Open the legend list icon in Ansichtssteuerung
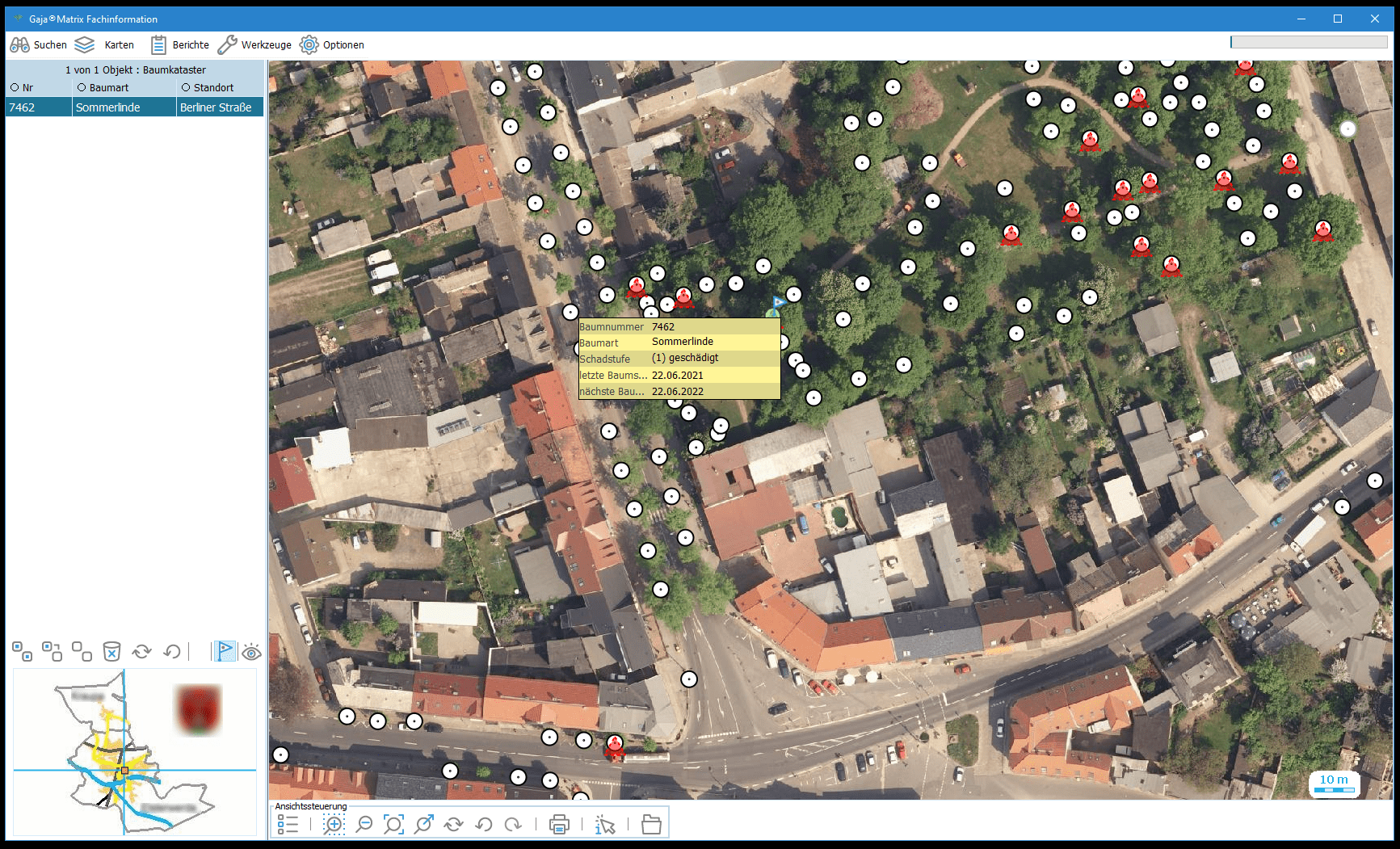The height and width of the screenshot is (849, 1400). tap(288, 824)
